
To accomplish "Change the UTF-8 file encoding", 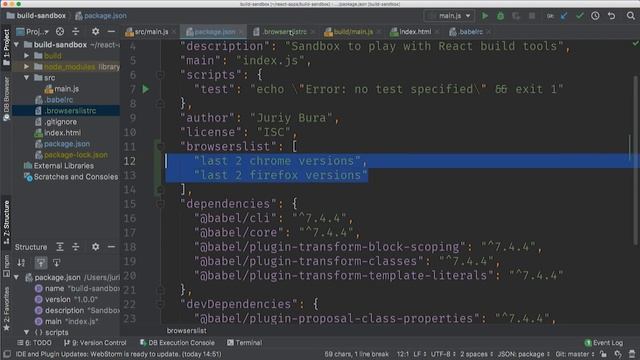I will 443,354.
